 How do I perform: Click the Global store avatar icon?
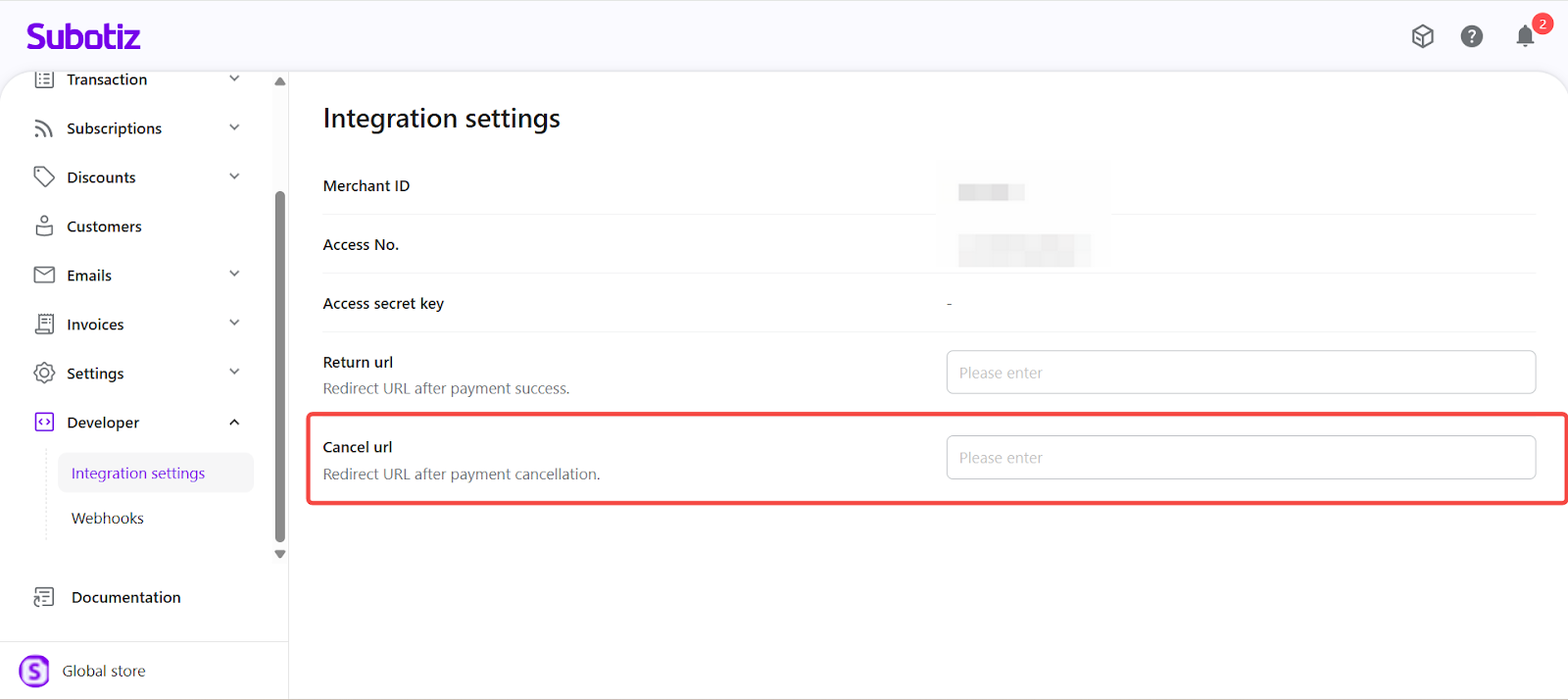34,672
